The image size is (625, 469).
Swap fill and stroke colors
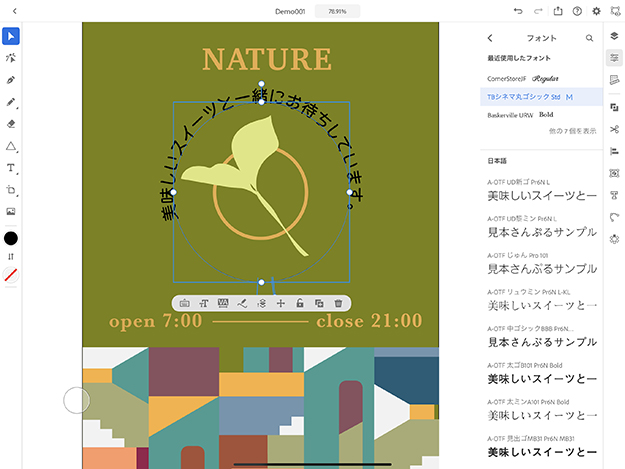coord(11,257)
